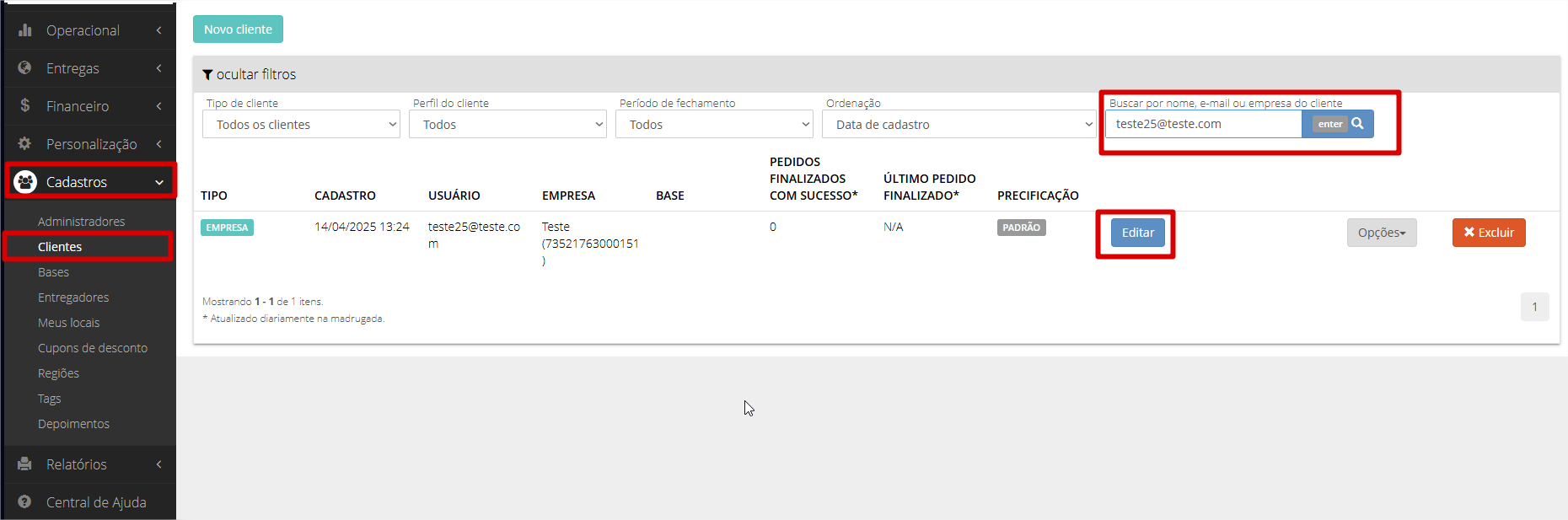
Task: Click the funnel filter icon
Action: (207, 75)
